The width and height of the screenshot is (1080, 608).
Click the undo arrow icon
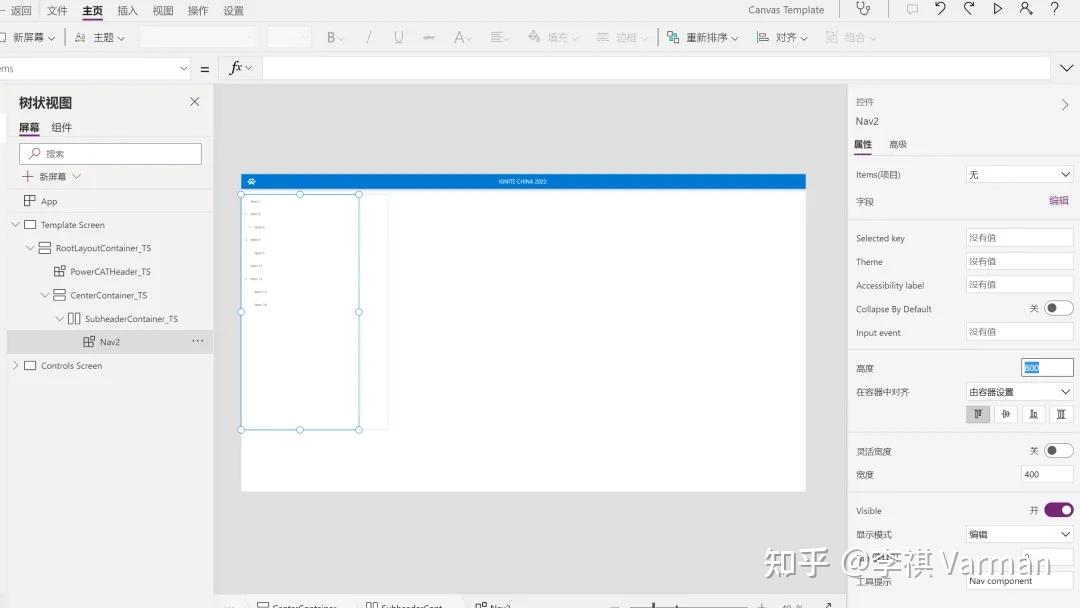coord(939,10)
